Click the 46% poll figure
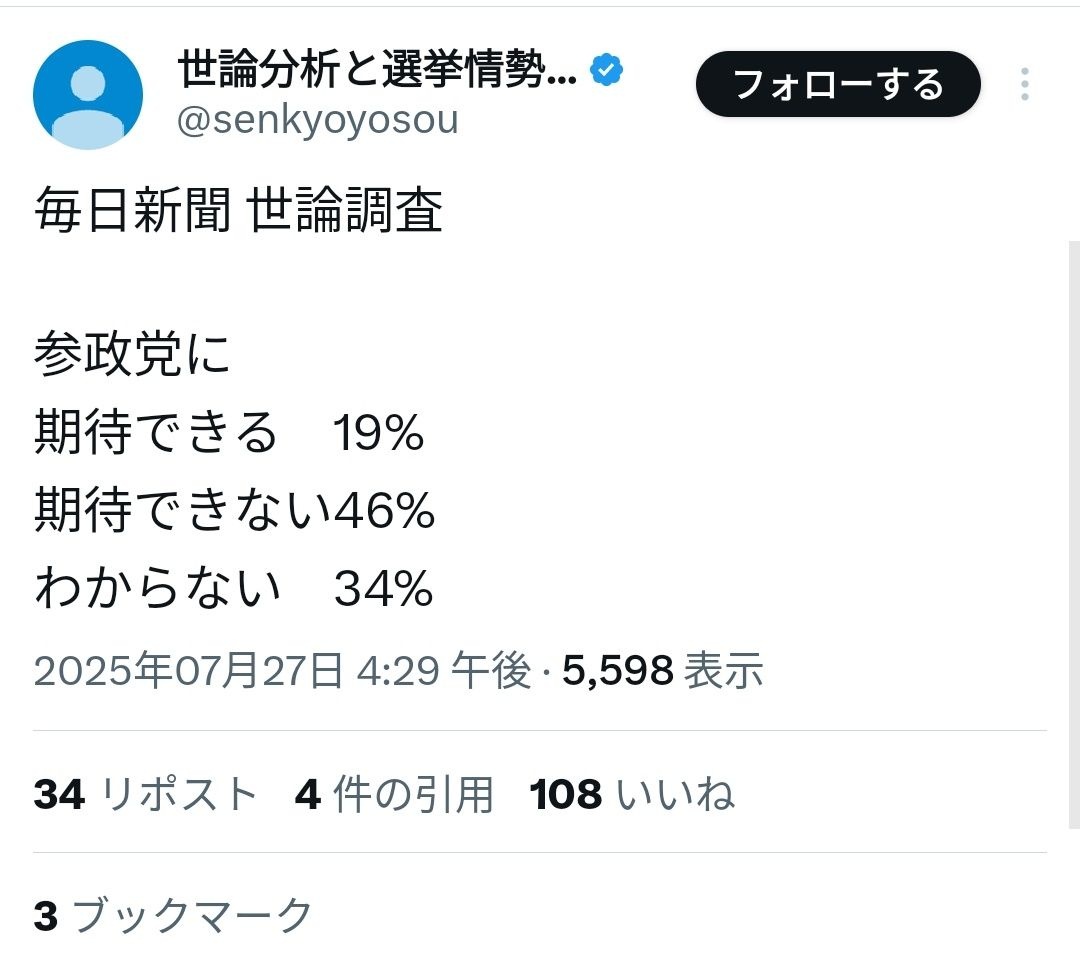Image resolution: width=1080 pixels, height=969 pixels. (385, 512)
